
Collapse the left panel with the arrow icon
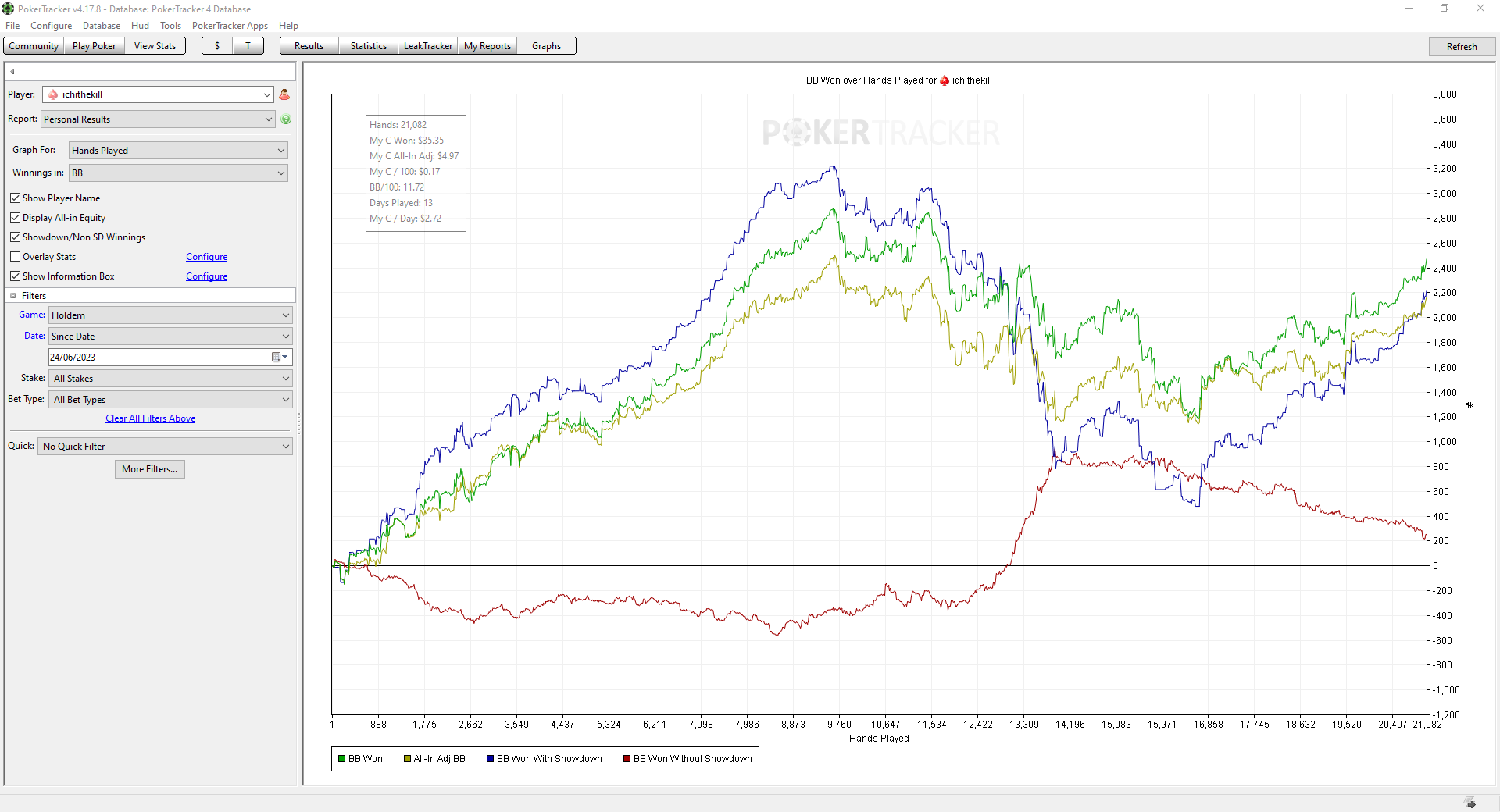tap(12, 72)
